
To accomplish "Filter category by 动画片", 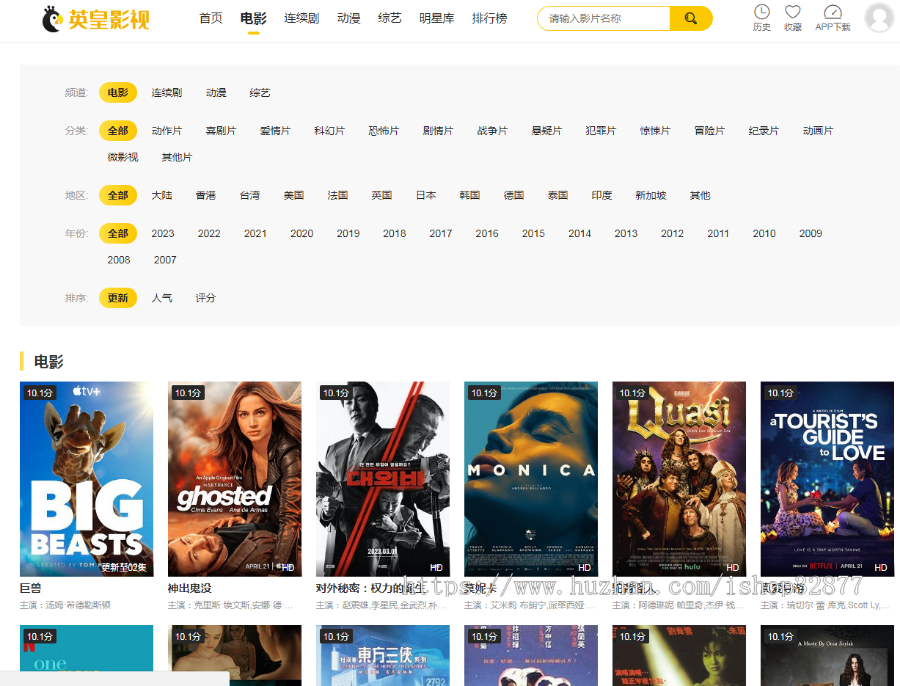I will (818, 130).
